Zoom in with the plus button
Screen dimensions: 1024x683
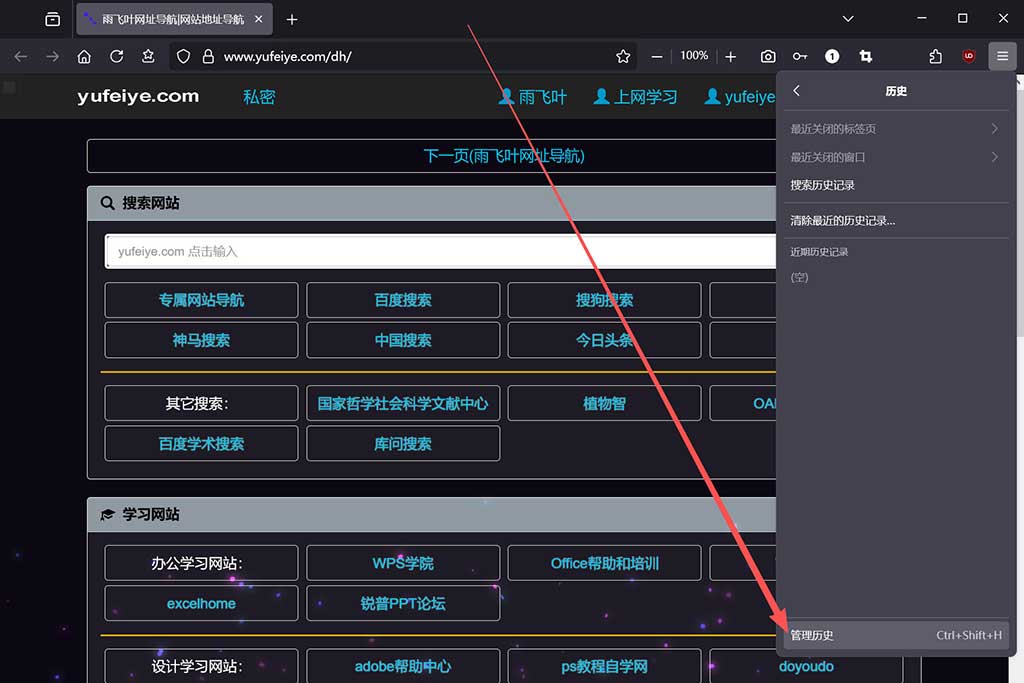pos(731,57)
